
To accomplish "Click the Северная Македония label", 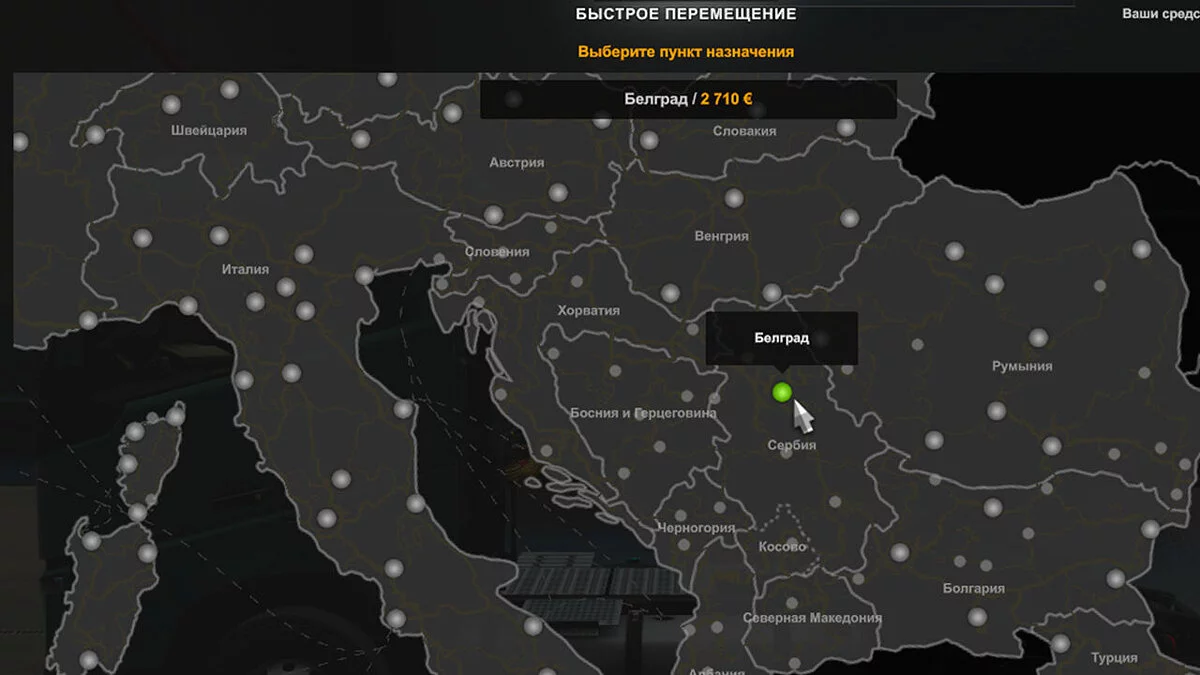I will (812, 618).
